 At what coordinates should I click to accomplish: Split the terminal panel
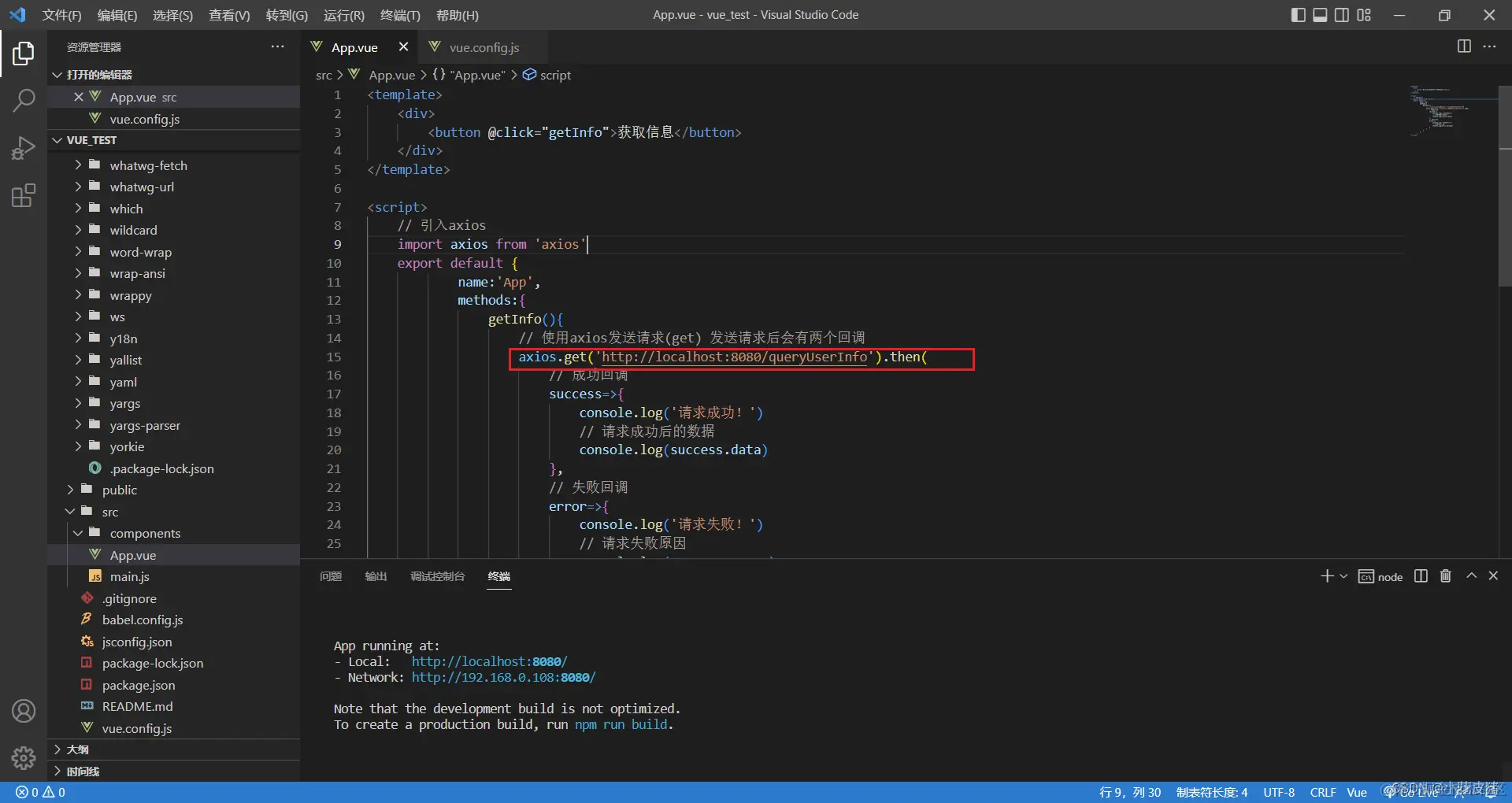[1421, 576]
